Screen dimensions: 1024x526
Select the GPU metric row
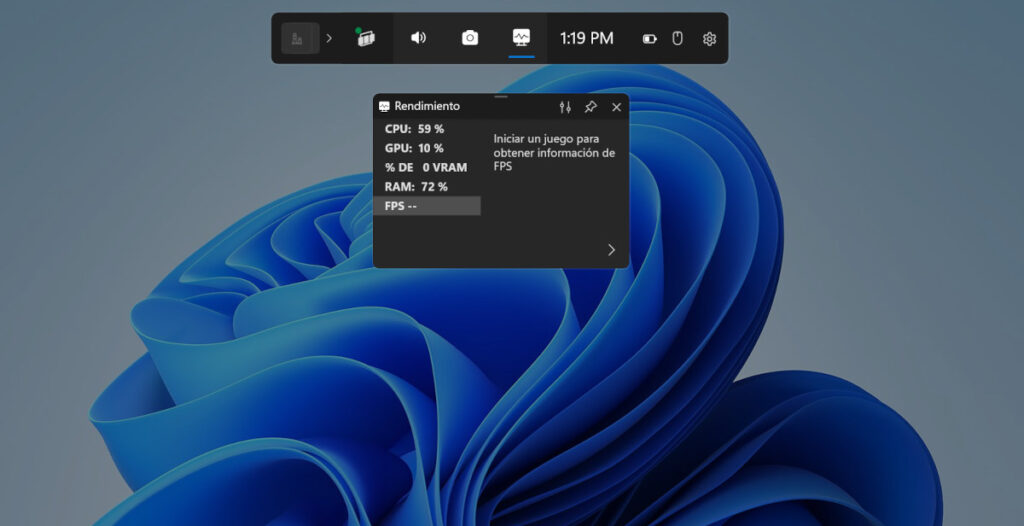428,148
